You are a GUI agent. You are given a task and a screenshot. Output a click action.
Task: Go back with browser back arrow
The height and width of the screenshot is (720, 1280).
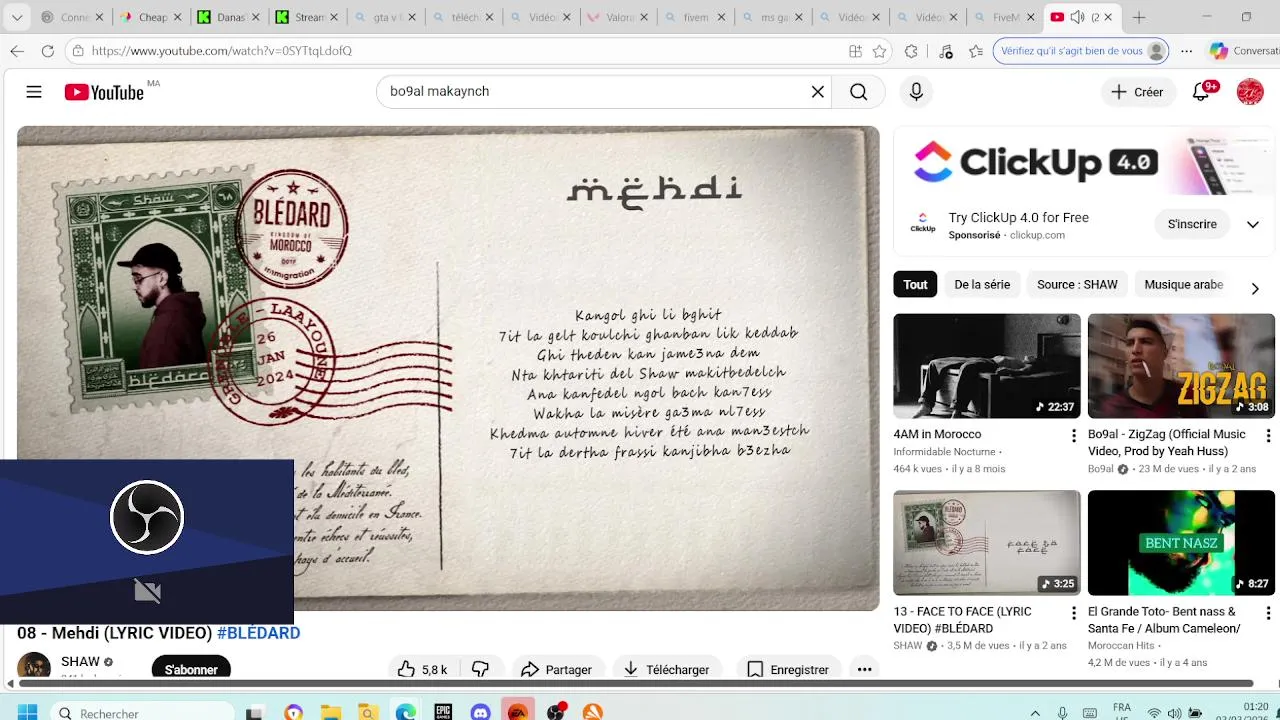[17, 51]
